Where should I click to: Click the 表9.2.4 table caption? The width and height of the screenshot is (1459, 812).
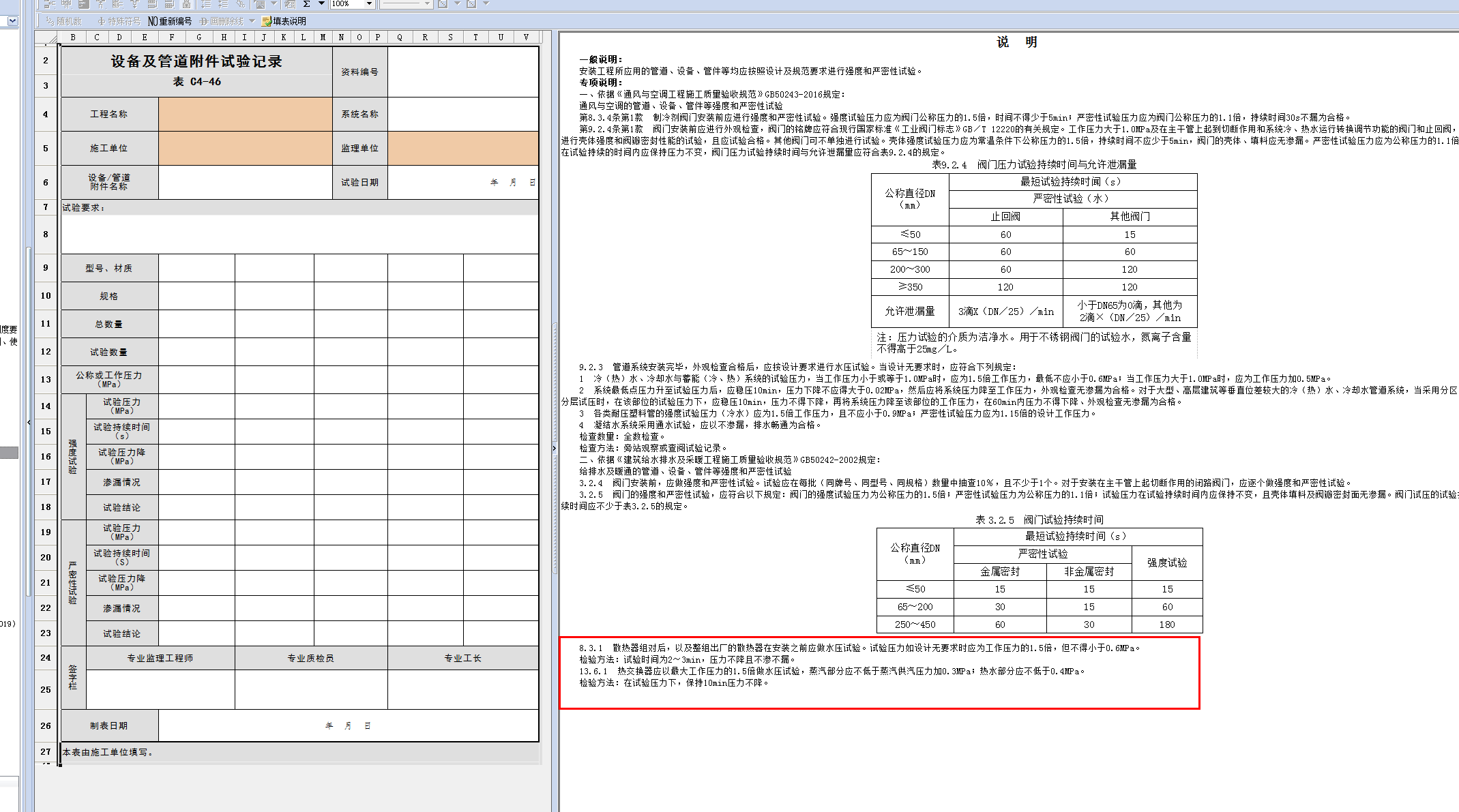(1034, 164)
